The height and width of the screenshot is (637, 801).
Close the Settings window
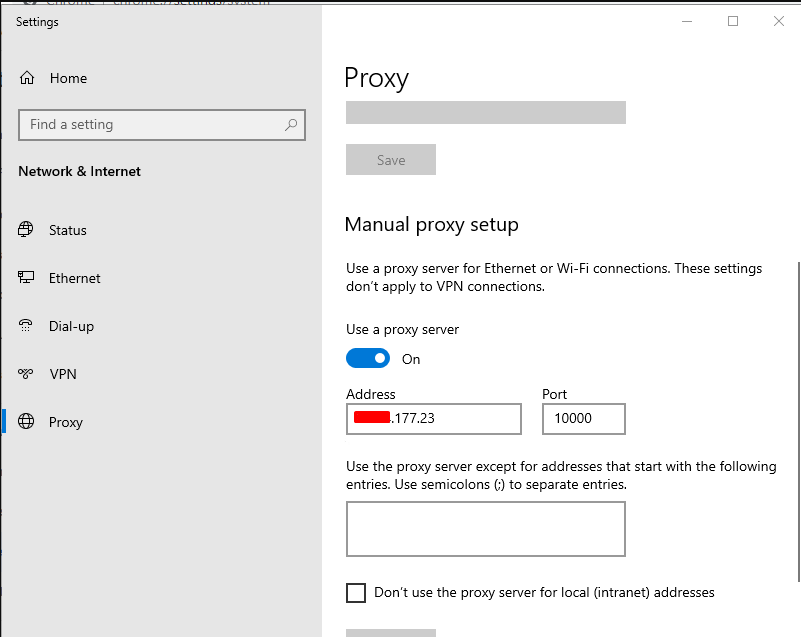click(779, 21)
